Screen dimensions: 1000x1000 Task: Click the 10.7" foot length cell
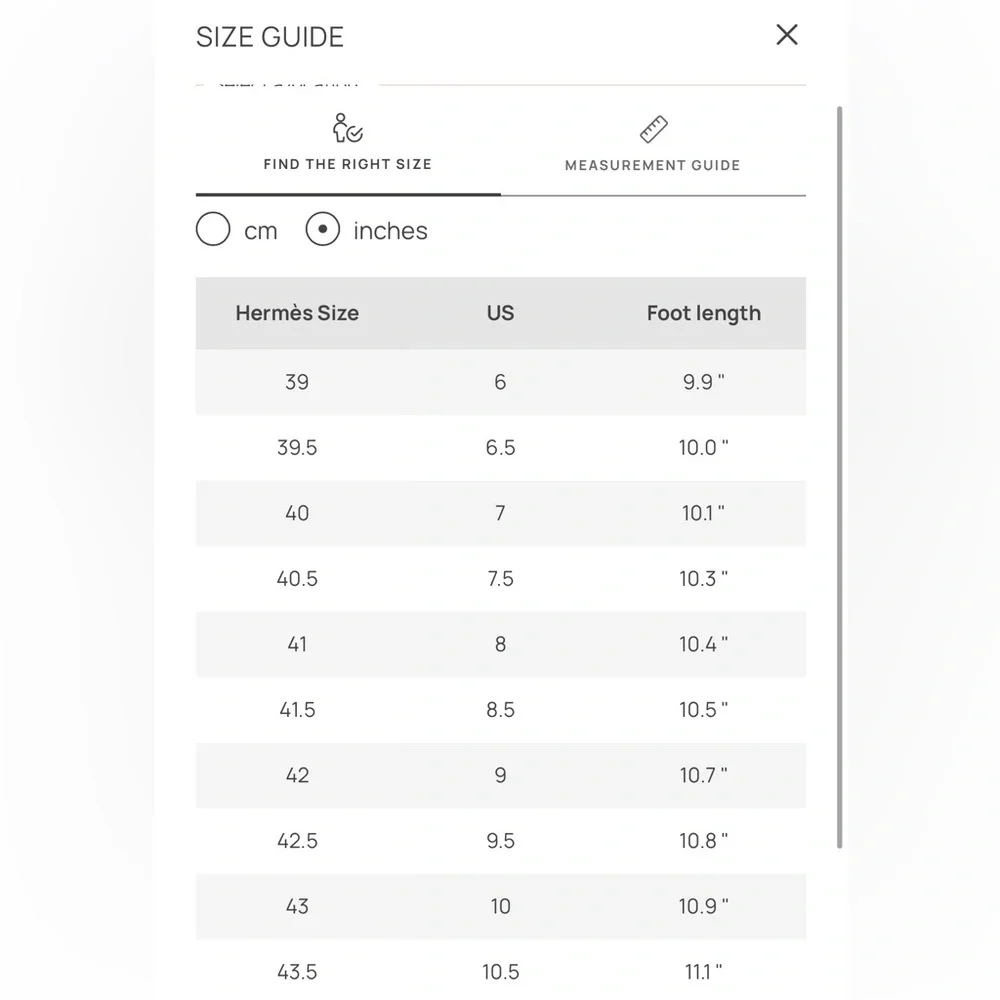(703, 775)
